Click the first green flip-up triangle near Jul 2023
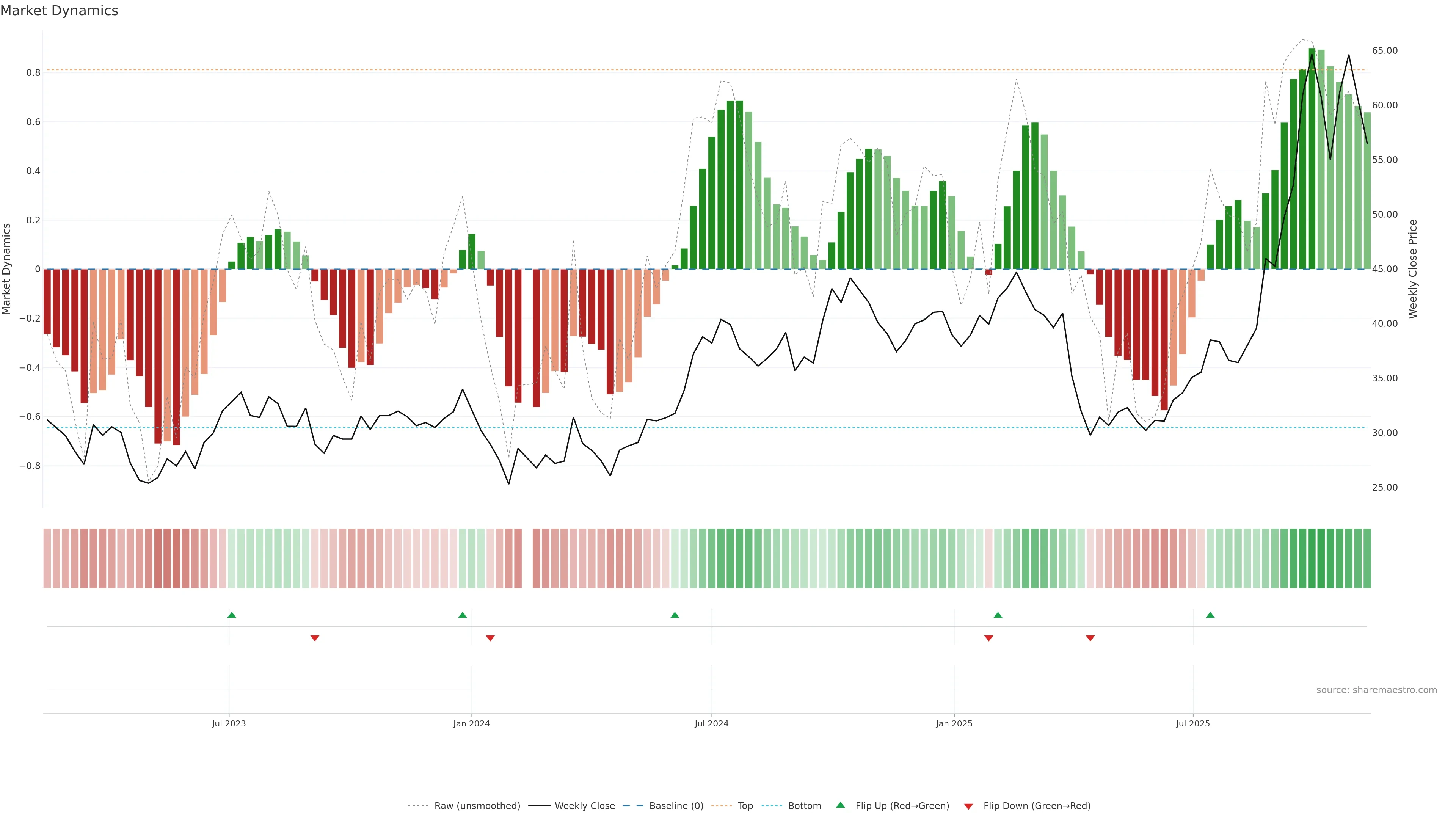1456x819 pixels. [x=232, y=615]
